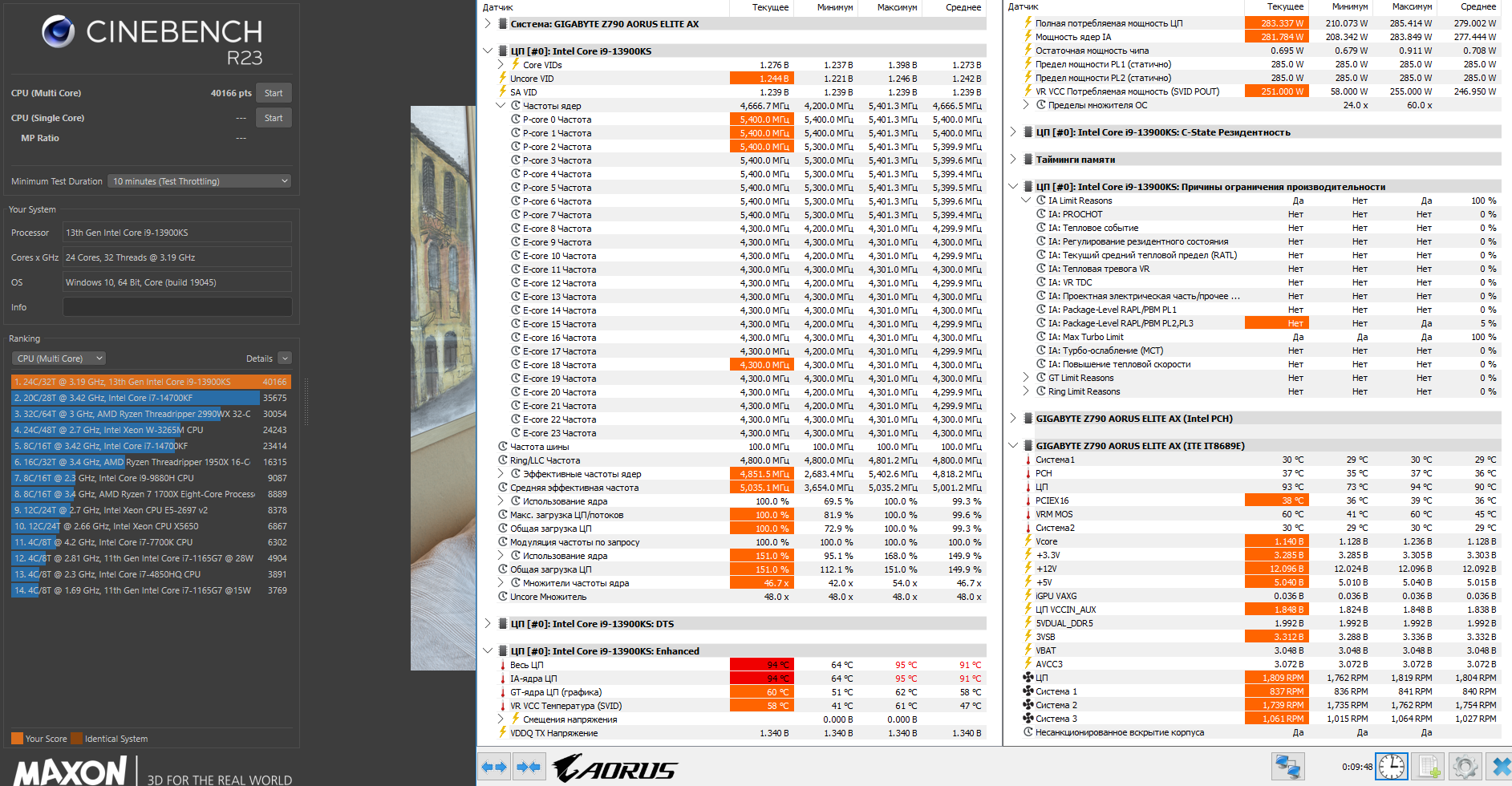Collapse the IA Limit Reasons tree
This screenshot has width=1512, height=786.
coord(1026,201)
